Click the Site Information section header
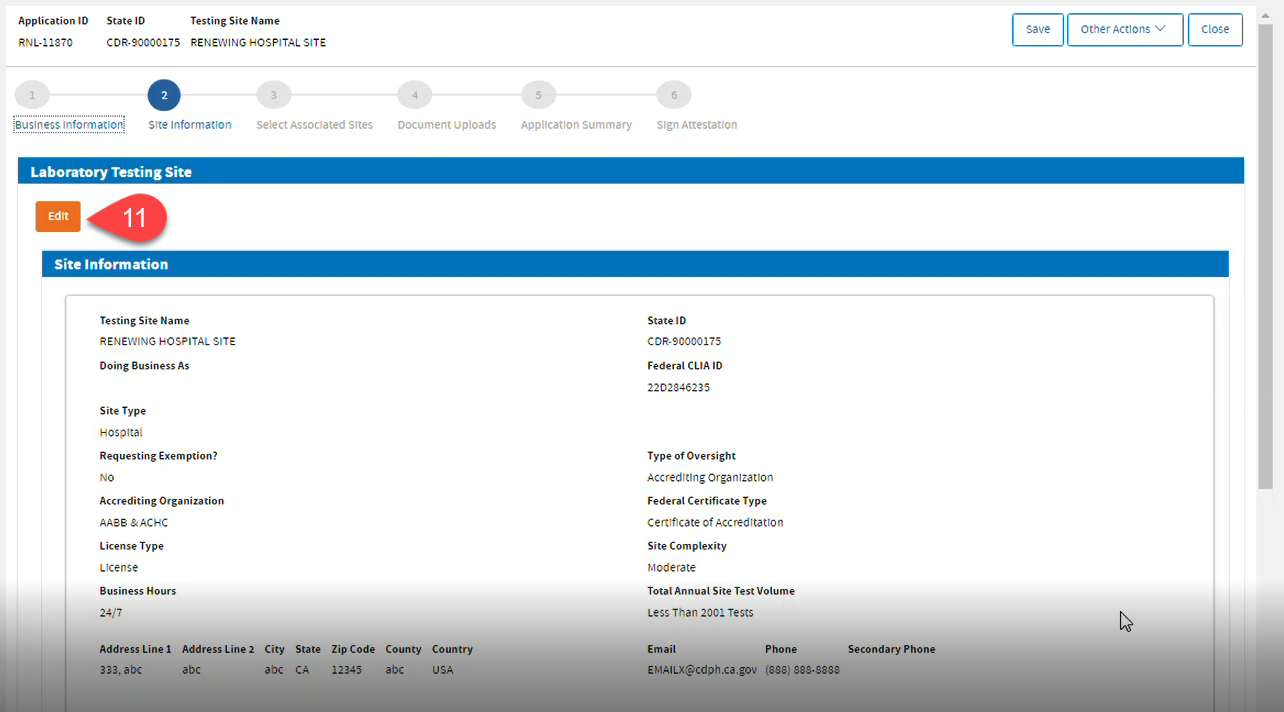The image size is (1284, 712). coord(635,264)
